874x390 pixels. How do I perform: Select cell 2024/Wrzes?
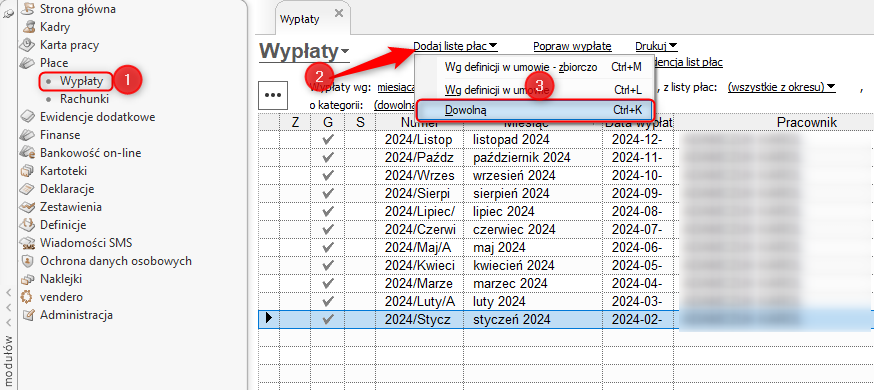point(420,176)
